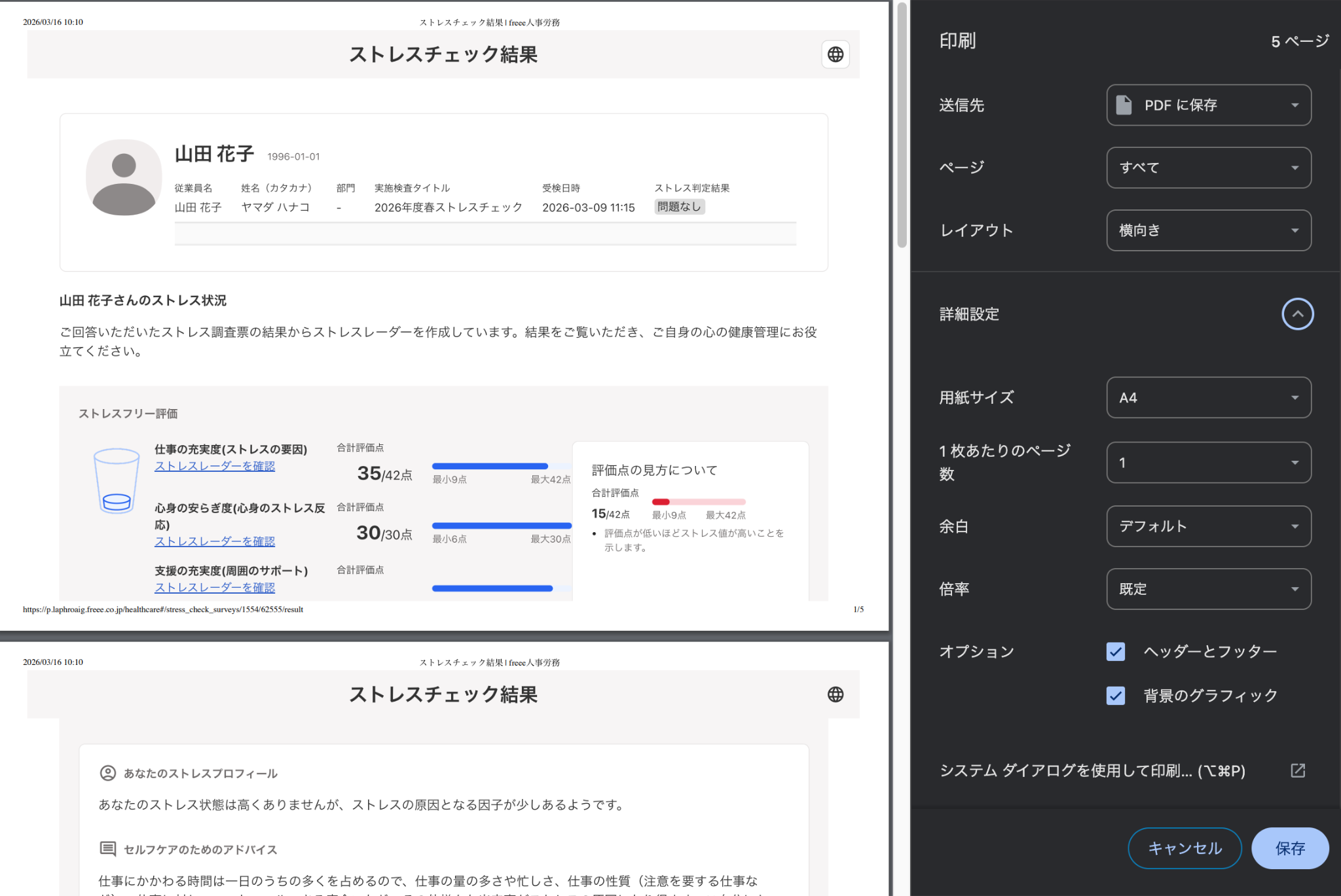Open the レイアウト dropdown set to 横向き
1341x896 pixels.
click(x=1209, y=230)
